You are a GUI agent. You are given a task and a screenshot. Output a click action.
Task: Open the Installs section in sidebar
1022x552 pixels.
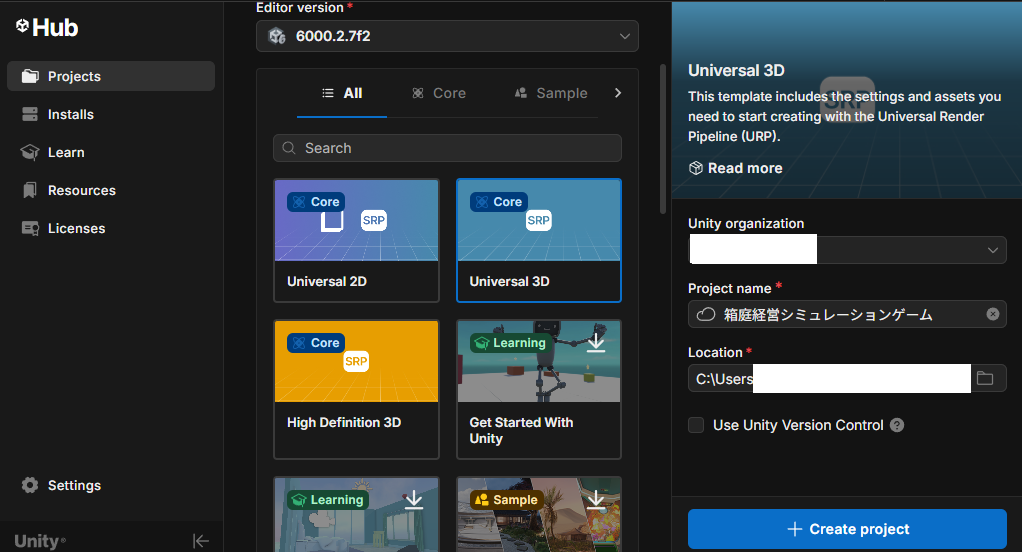70,115
